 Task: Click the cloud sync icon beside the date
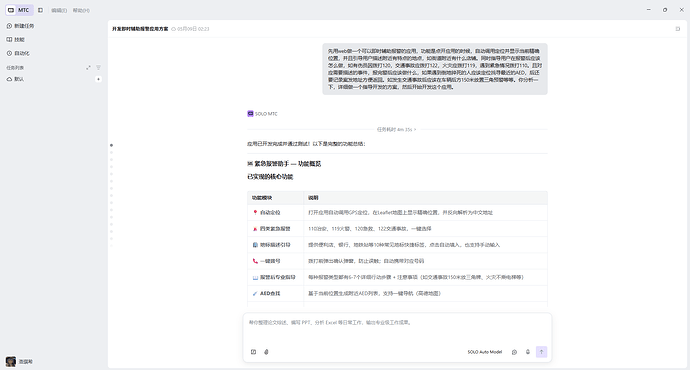[x=173, y=29]
